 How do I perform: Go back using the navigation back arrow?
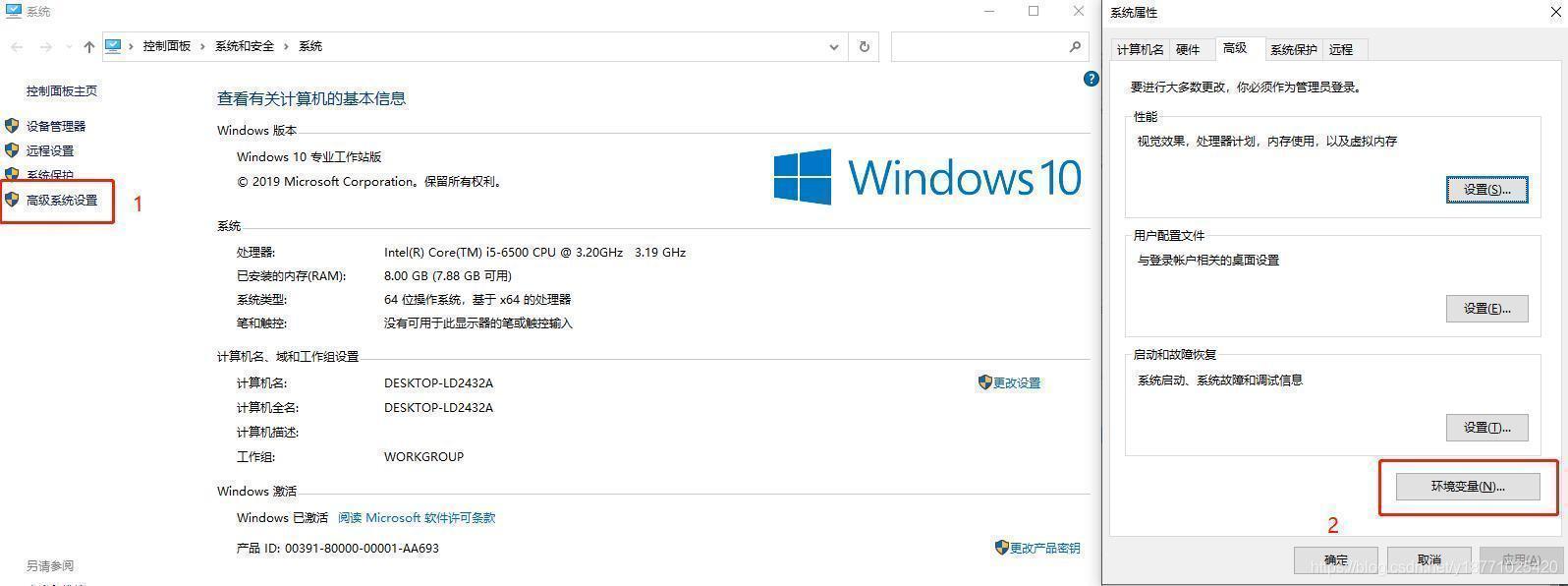(x=17, y=47)
